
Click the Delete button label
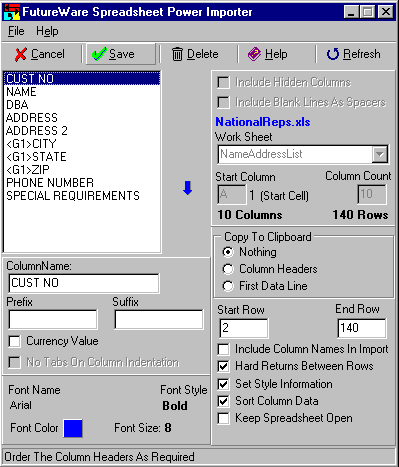(x=203, y=54)
